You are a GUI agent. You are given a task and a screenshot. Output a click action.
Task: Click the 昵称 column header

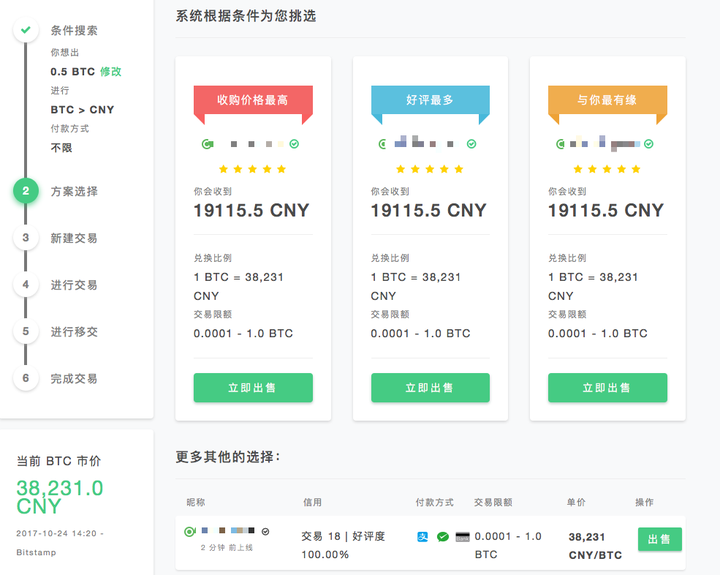pyautogui.click(x=196, y=502)
